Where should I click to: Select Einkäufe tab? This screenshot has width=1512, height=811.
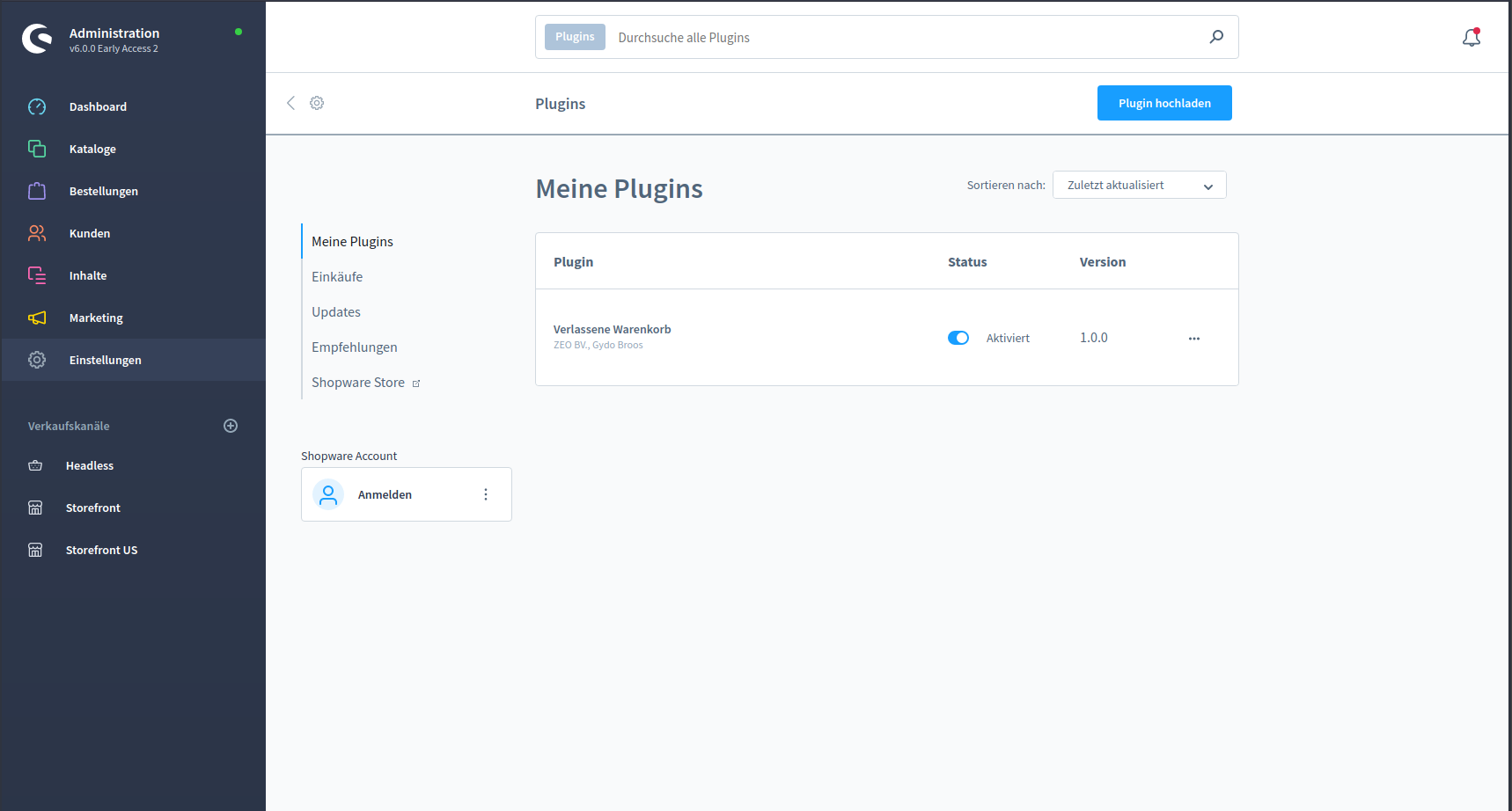coord(337,276)
